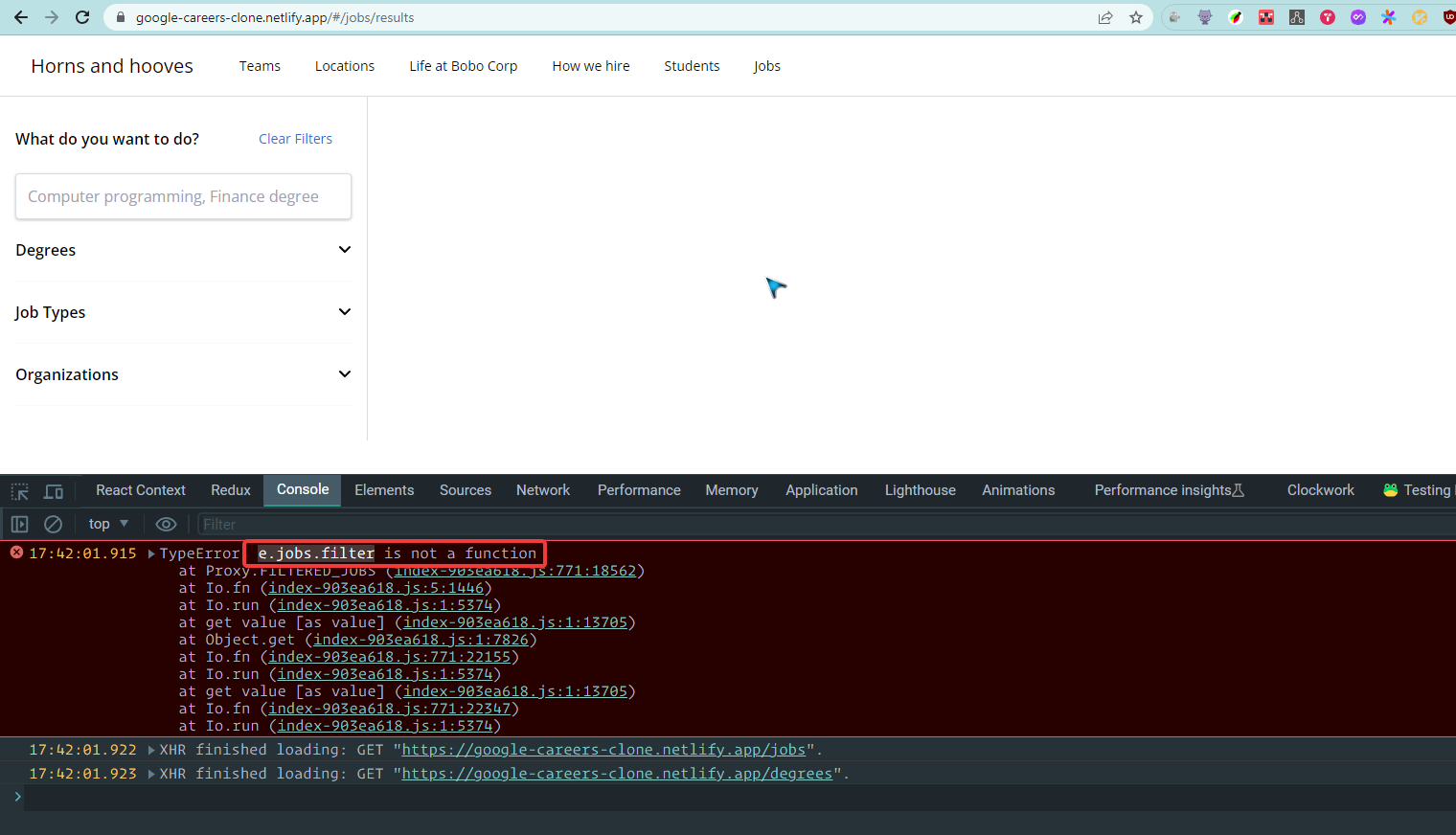Screen dimensions: 1456x835
Task: Select the Console tab
Action: click(303, 489)
